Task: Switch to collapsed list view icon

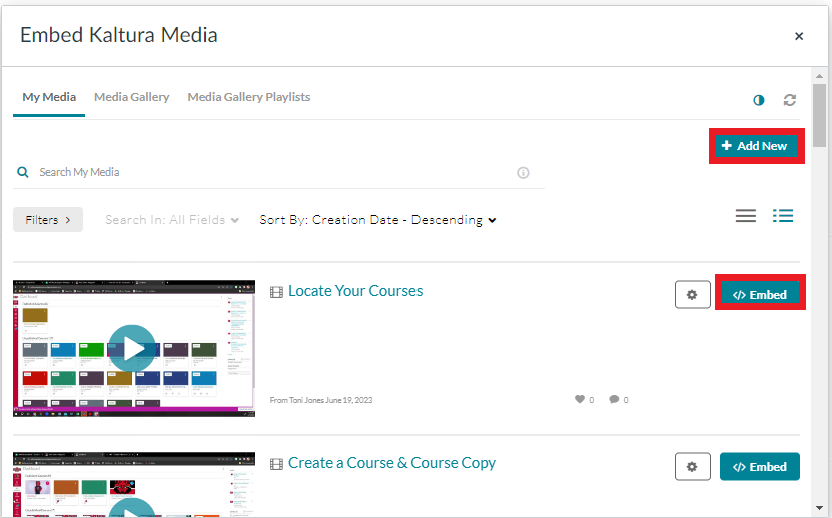Action: pos(746,215)
